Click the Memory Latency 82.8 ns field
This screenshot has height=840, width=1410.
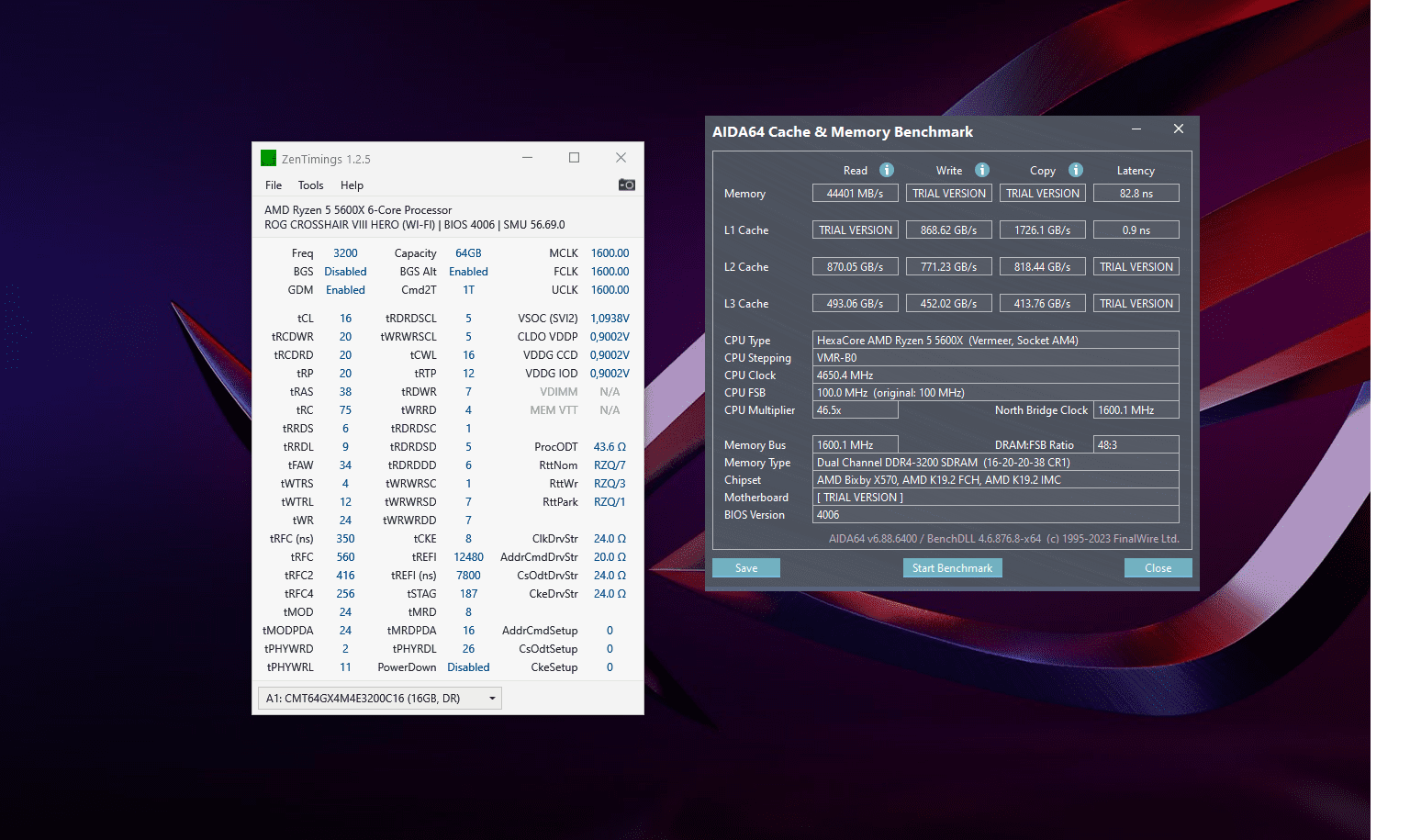click(x=1136, y=194)
